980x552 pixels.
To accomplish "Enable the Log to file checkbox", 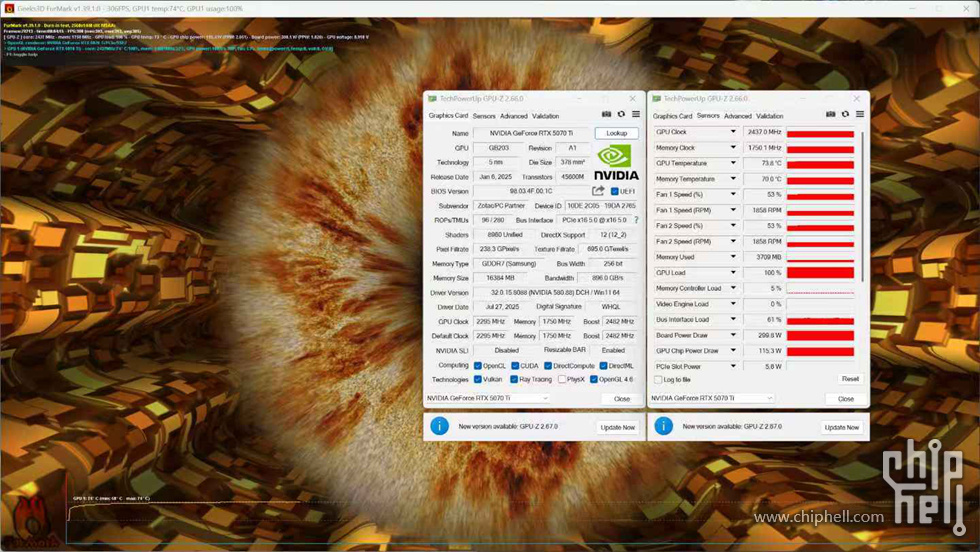I will click(658, 379).
